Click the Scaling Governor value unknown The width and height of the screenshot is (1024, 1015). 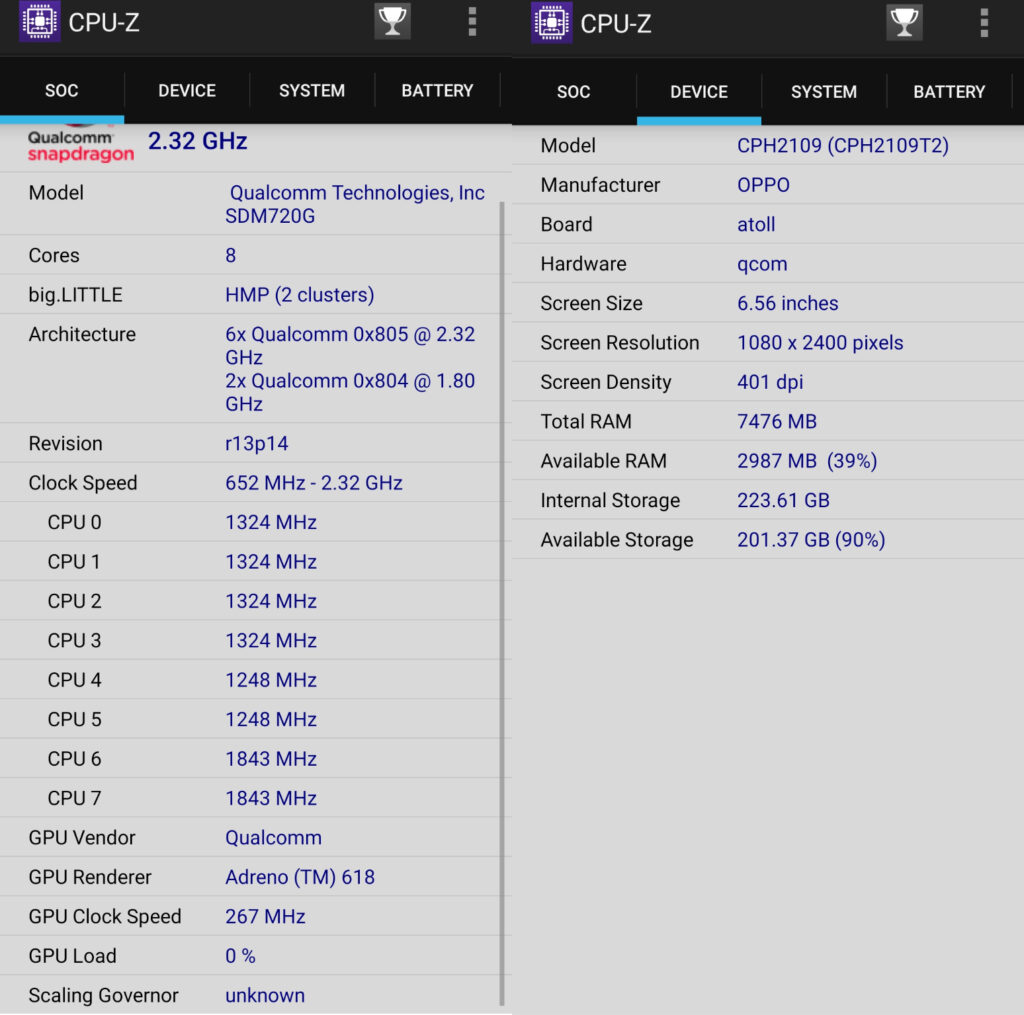pos(265,995)
